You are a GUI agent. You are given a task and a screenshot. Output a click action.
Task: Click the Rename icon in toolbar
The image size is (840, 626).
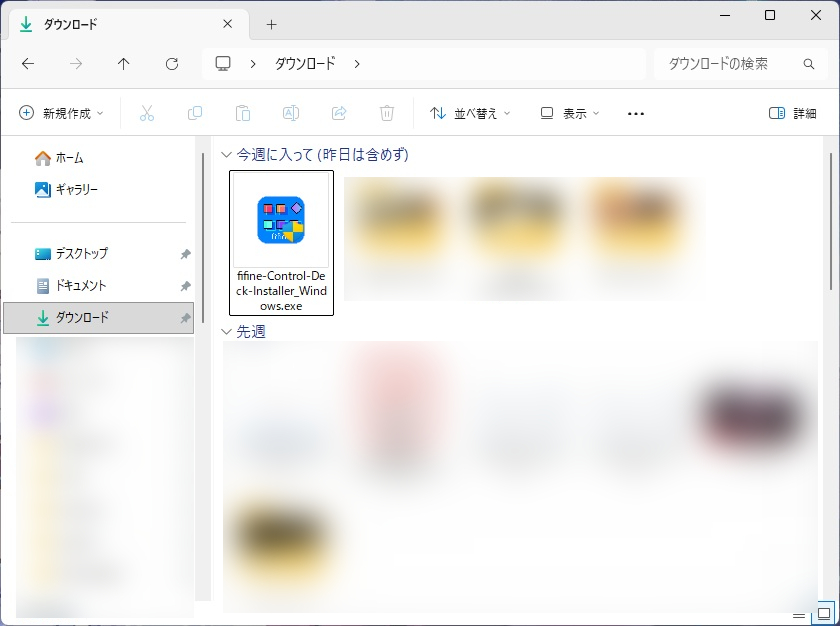[x=291, y=114]
